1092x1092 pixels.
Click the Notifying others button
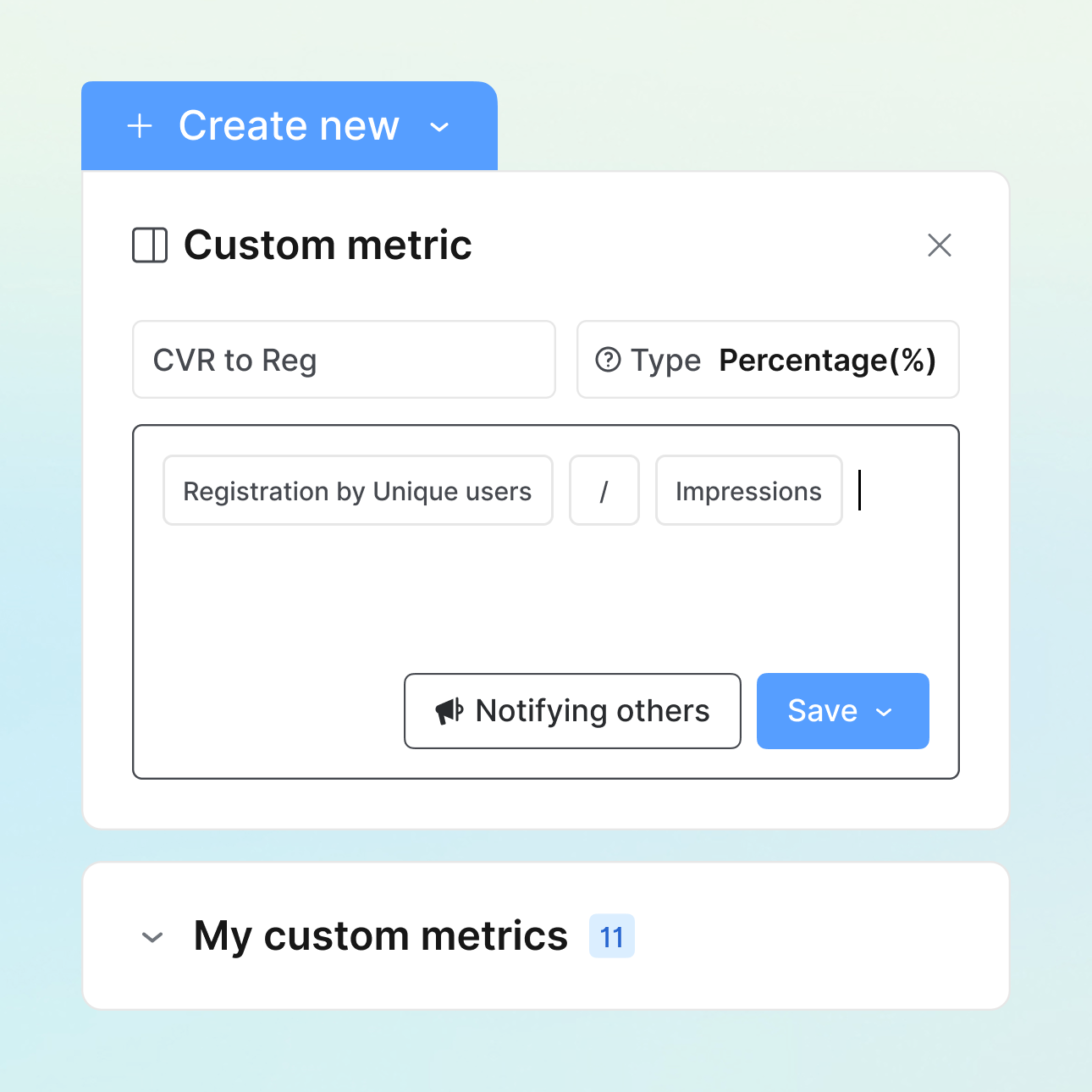coord(572,710)
